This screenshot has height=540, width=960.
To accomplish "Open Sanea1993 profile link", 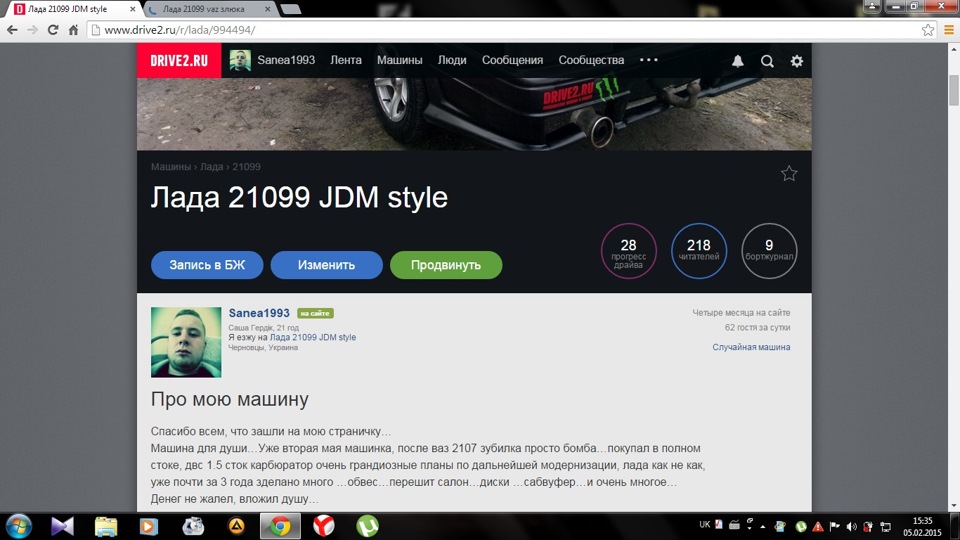I will (x=259, y=313).
